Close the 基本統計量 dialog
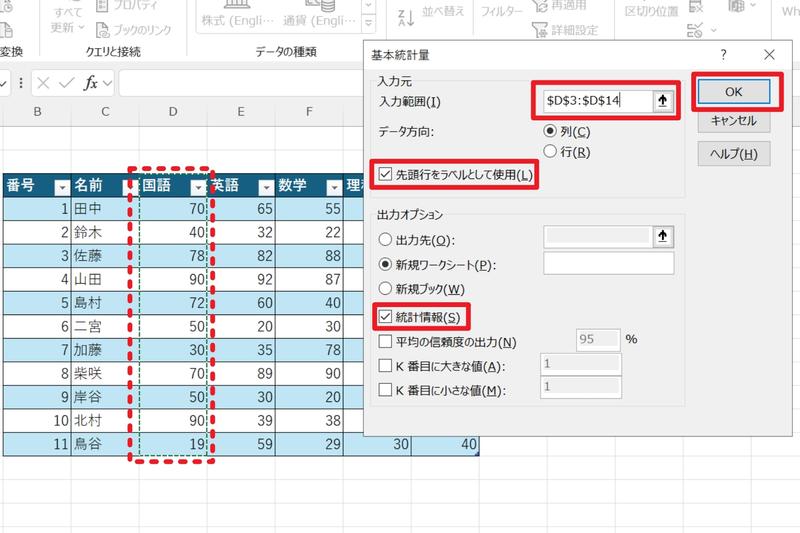Viewport: 800px width, 533px height. click(x=769, y=55)
